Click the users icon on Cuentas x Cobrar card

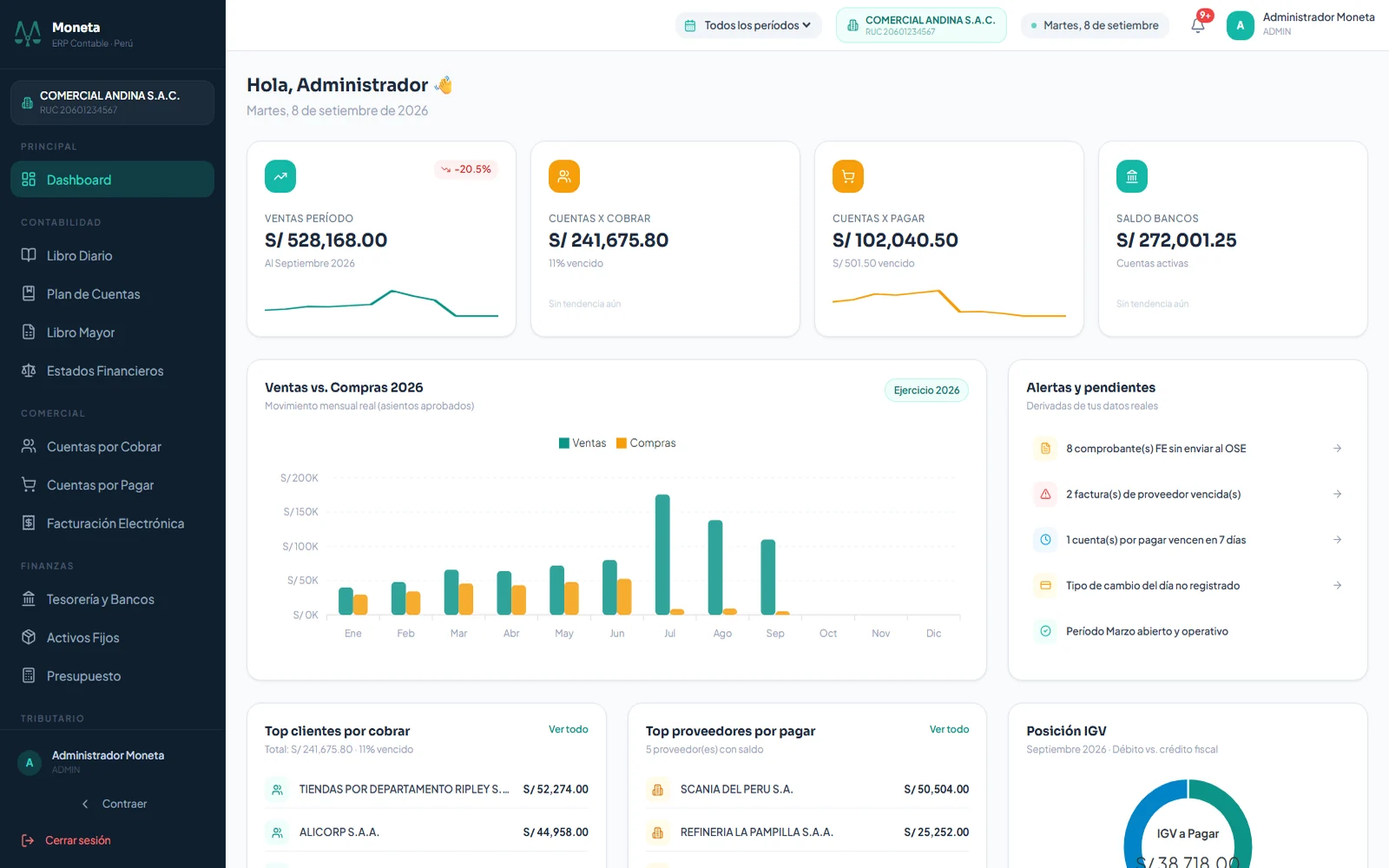[564, 176]
